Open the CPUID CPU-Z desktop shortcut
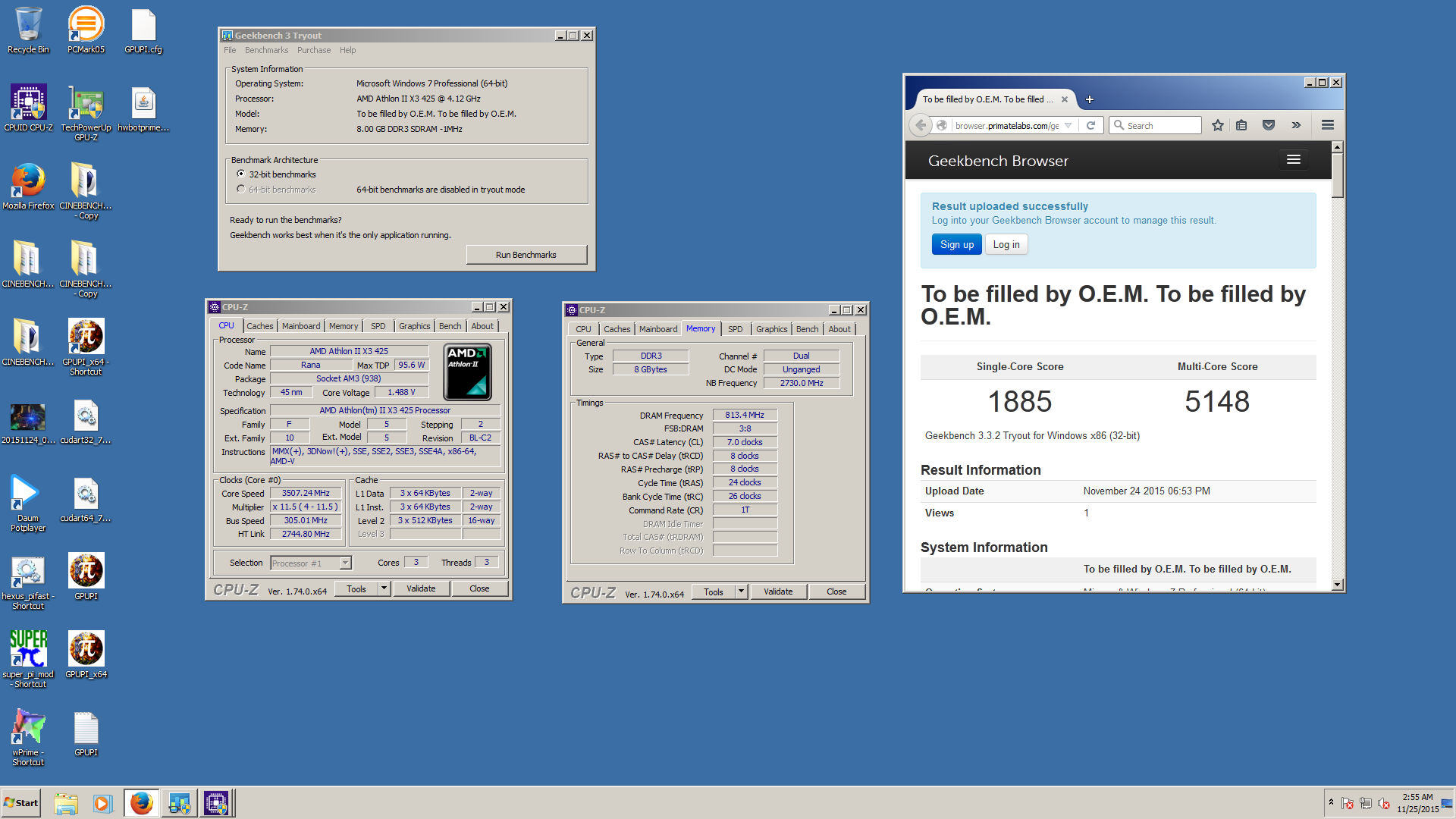Image resolution: width=1456 pixels, height=819 pixels. [28, 108]
